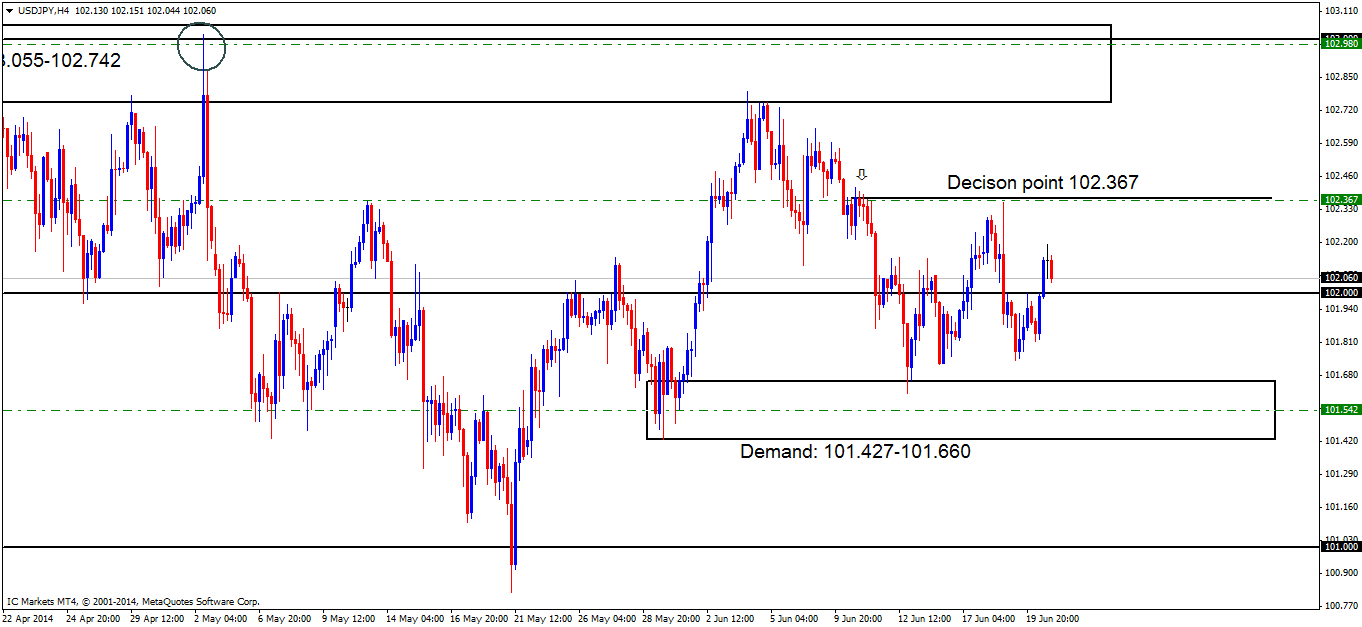Click the '9 Jun 20:00' time axis label
Image resolution: width=1362 pixels, height=627 pixels.
point(860,618)
